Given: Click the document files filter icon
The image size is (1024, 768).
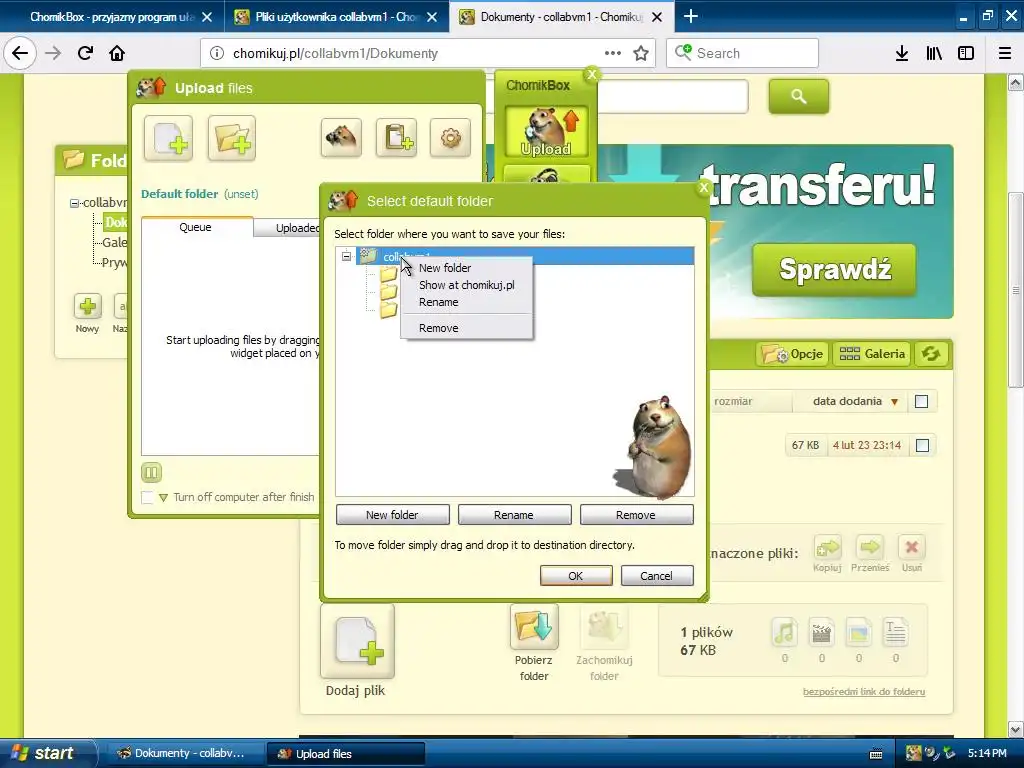Looking at the screenshot, I should click(x=895, y=632).
